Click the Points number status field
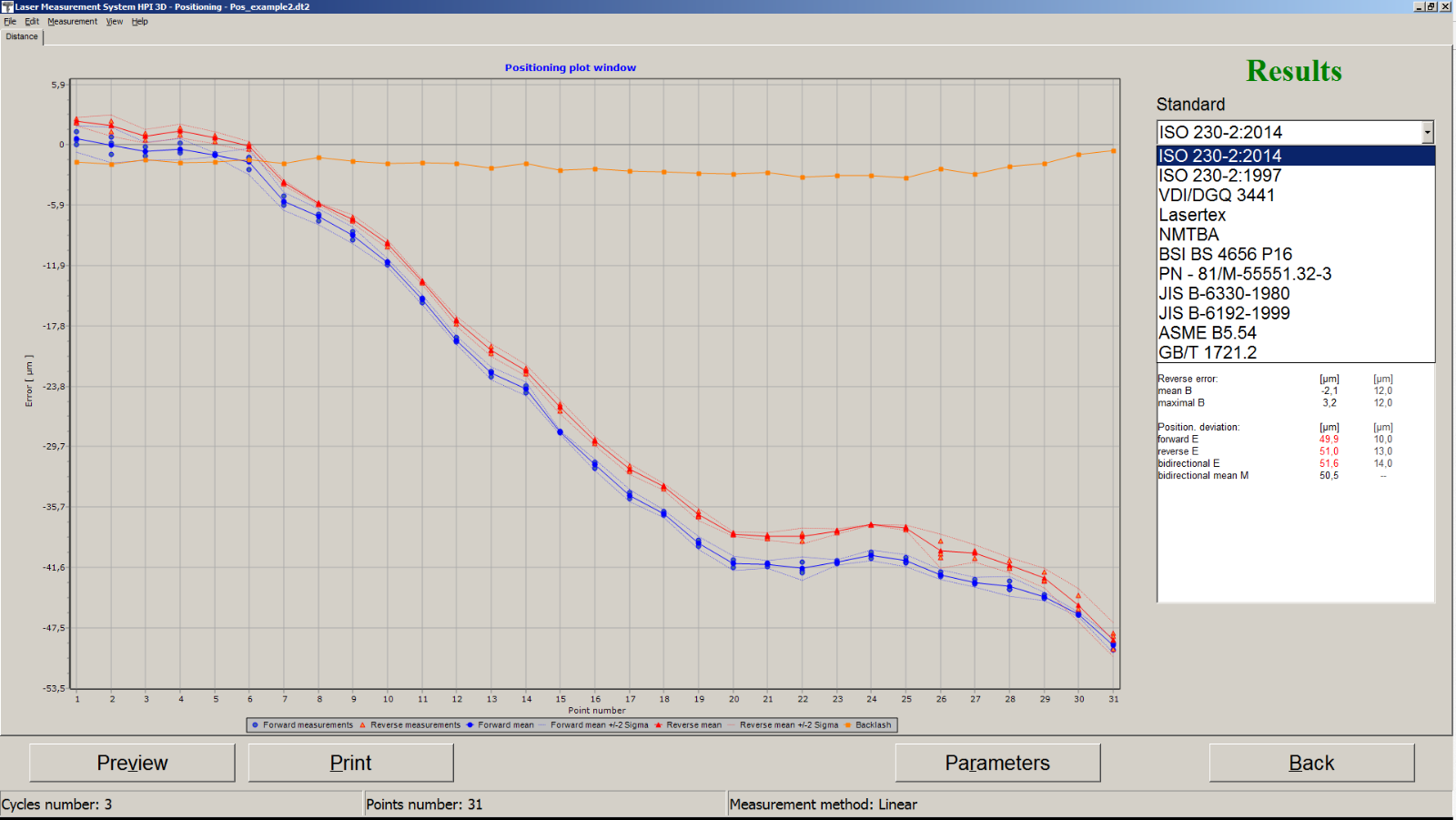 [x=545, y=805]
